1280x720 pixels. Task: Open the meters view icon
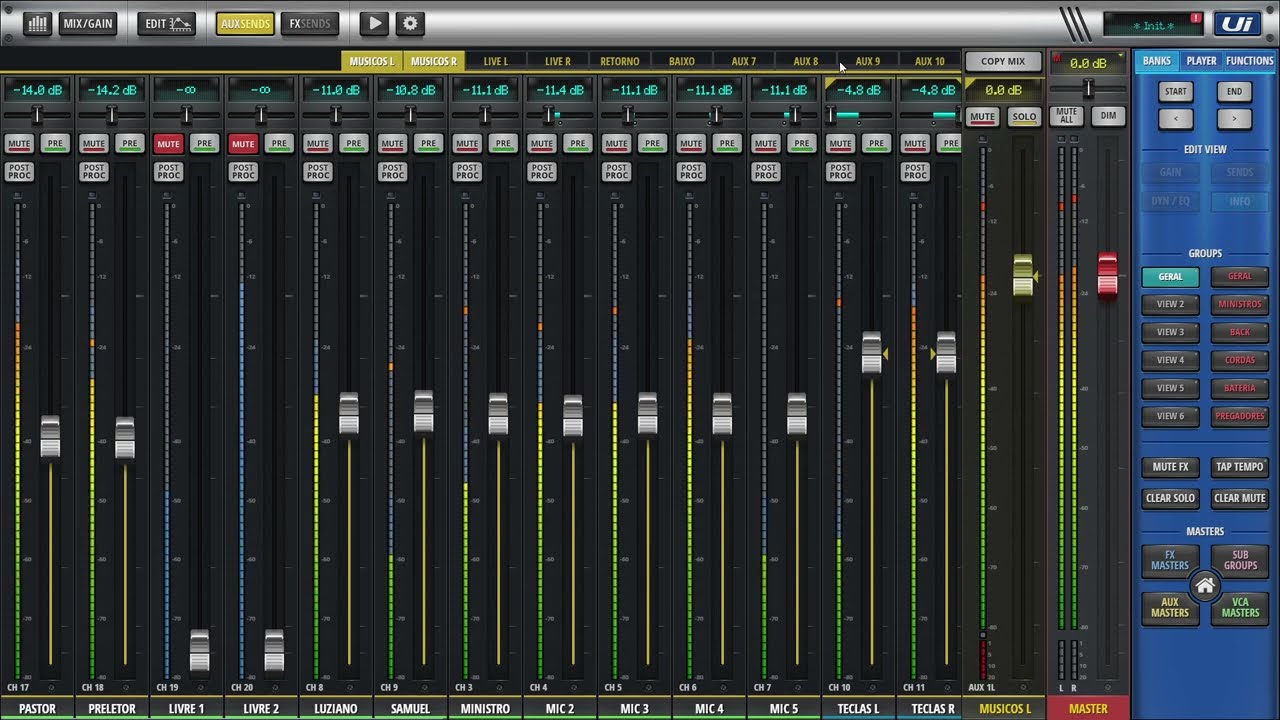pyautogui.click(x=37, y=23)
